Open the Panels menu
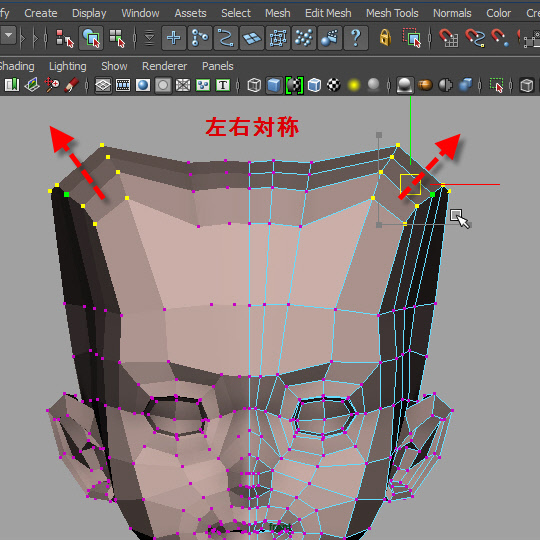540x540 pixels. pos(218,66)
